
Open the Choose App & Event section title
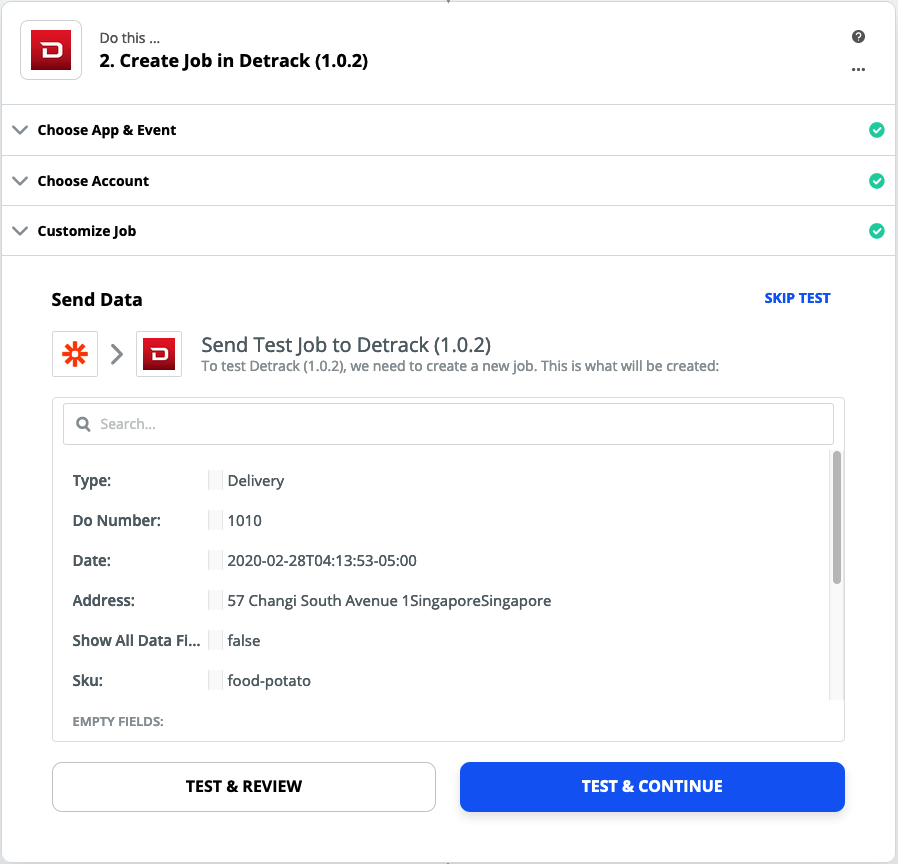[x=107, y=130]
